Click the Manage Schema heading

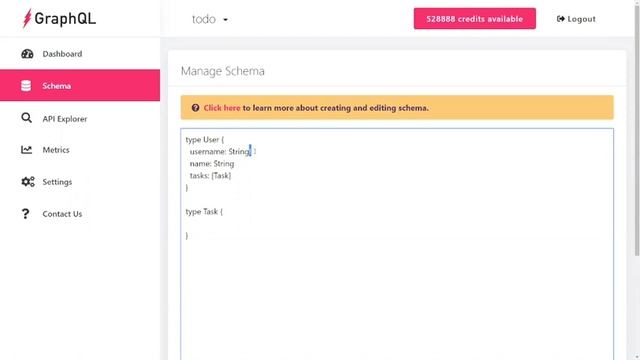tap(222, 71)
